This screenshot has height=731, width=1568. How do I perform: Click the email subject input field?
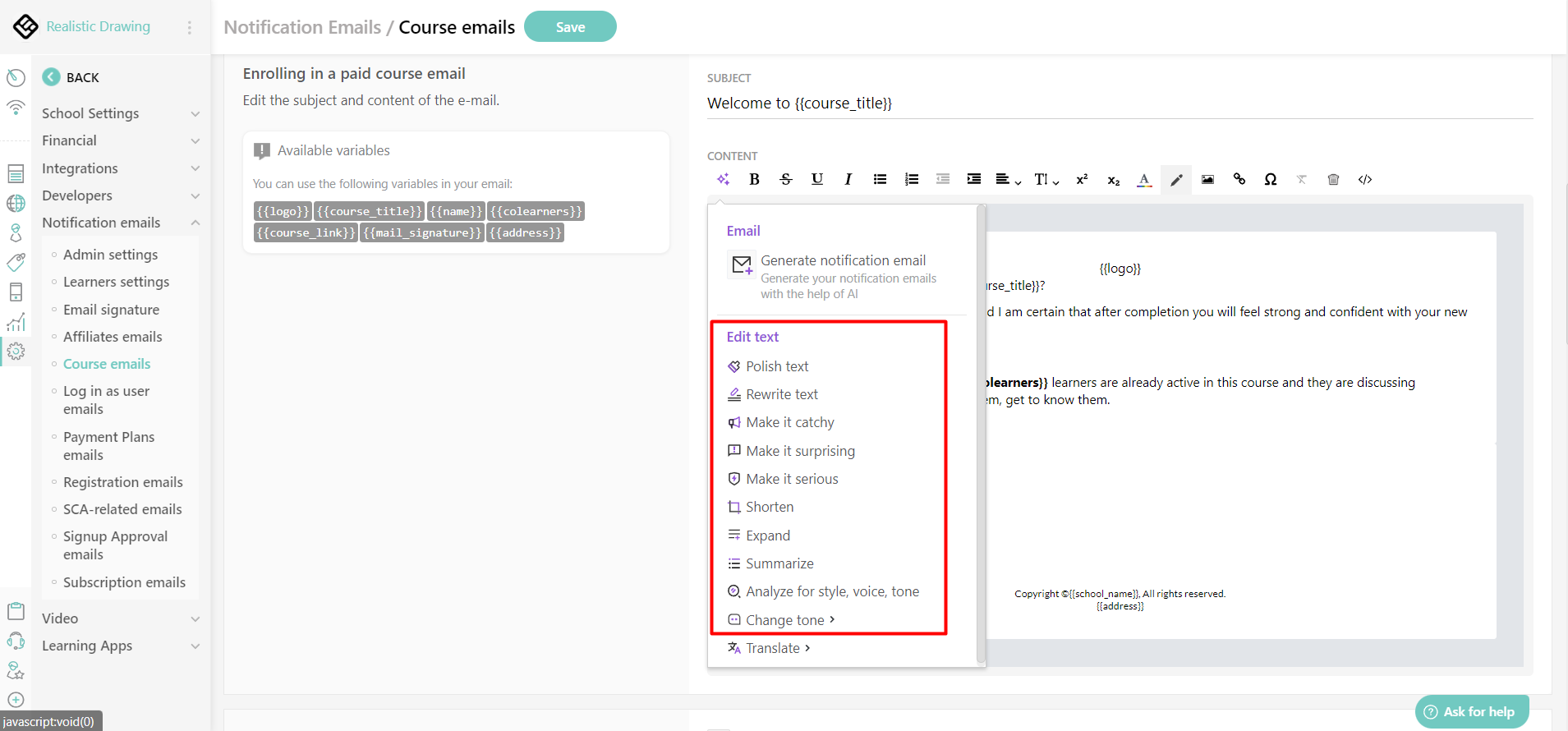(x=1119, y=103)
